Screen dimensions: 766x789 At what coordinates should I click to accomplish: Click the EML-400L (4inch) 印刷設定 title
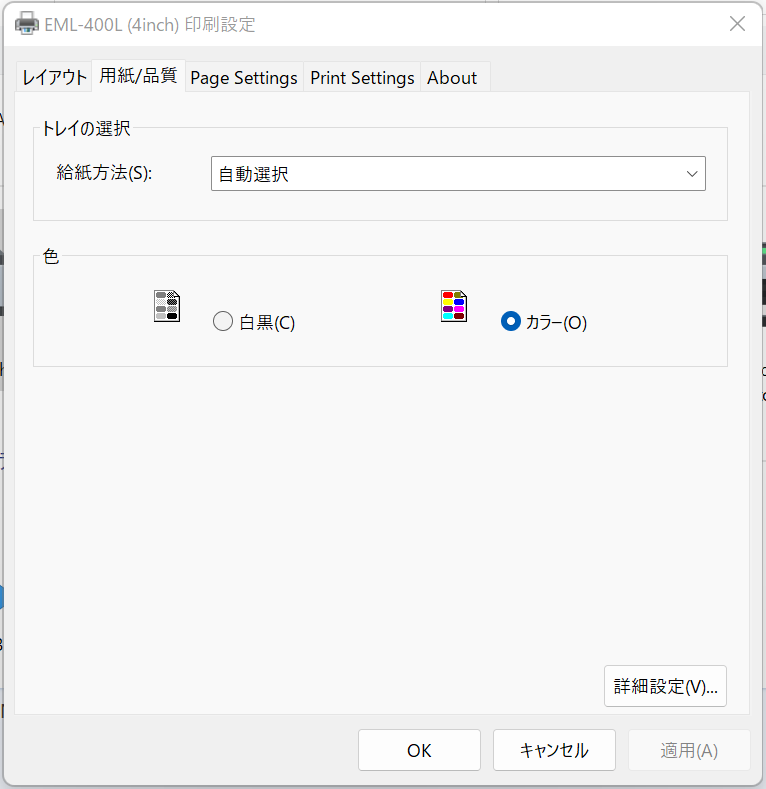150,24
